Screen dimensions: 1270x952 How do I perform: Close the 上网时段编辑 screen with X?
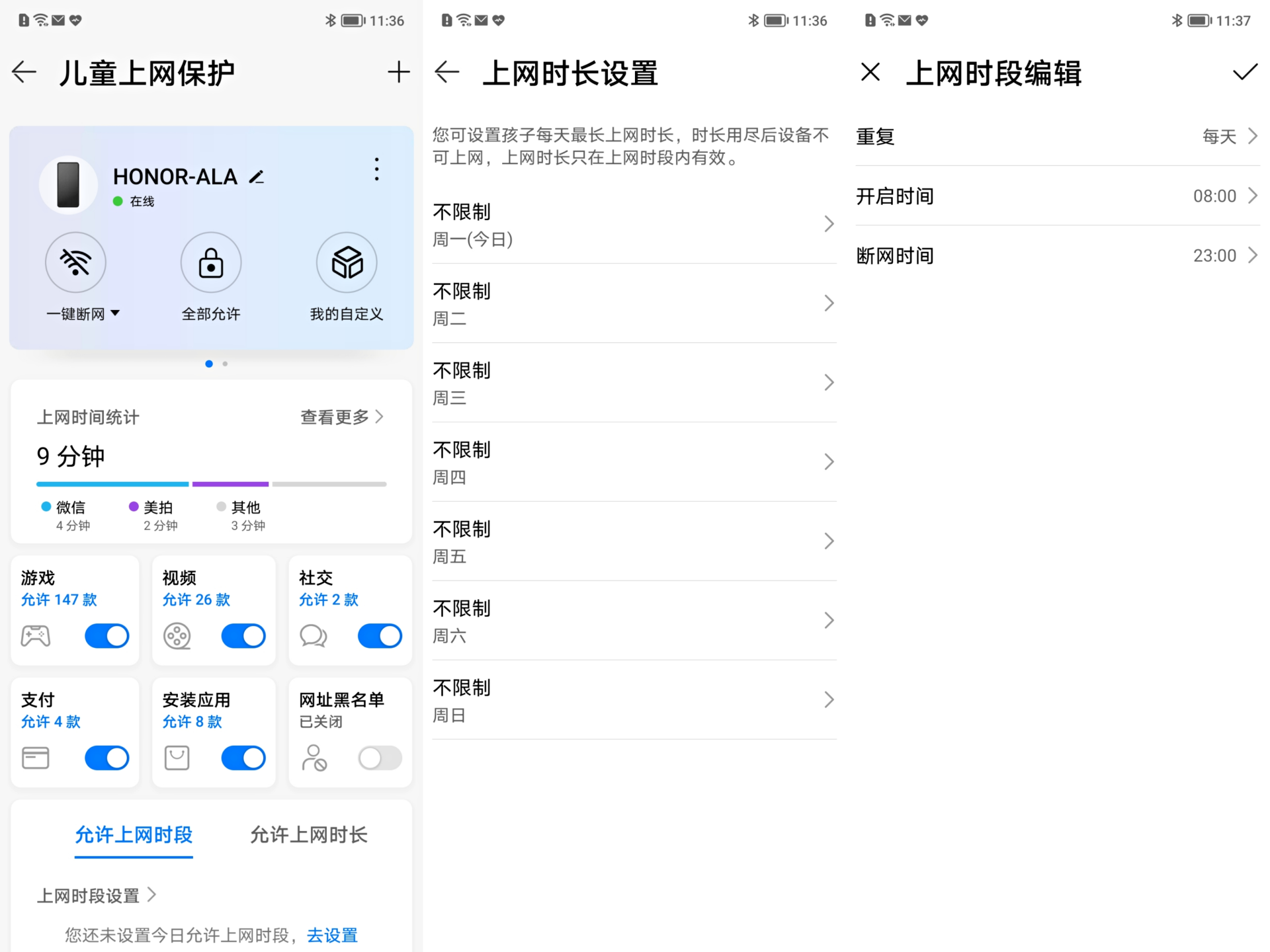[x=870, y=72]
